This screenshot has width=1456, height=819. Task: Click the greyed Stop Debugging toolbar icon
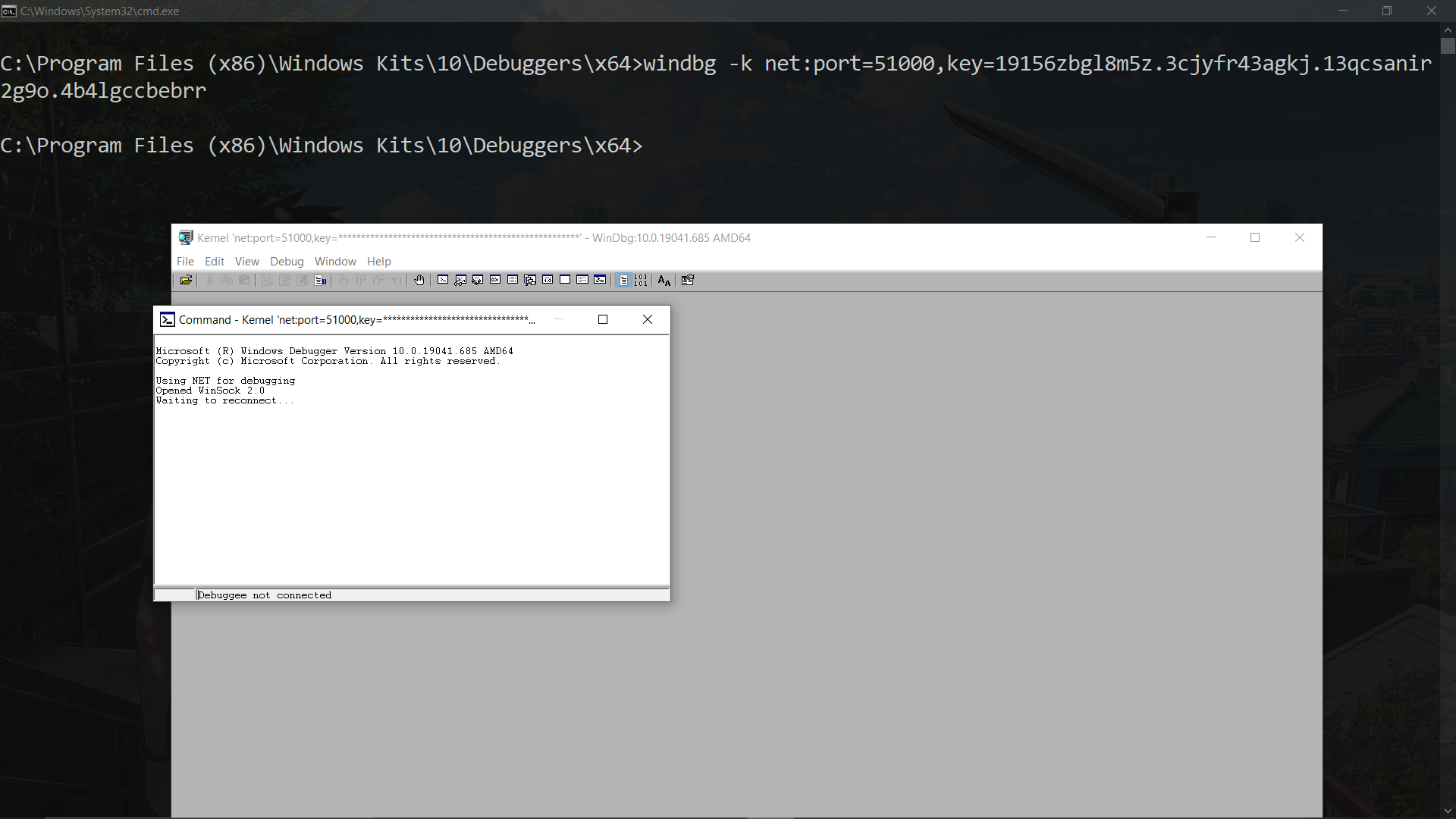(x=302, y=281)
